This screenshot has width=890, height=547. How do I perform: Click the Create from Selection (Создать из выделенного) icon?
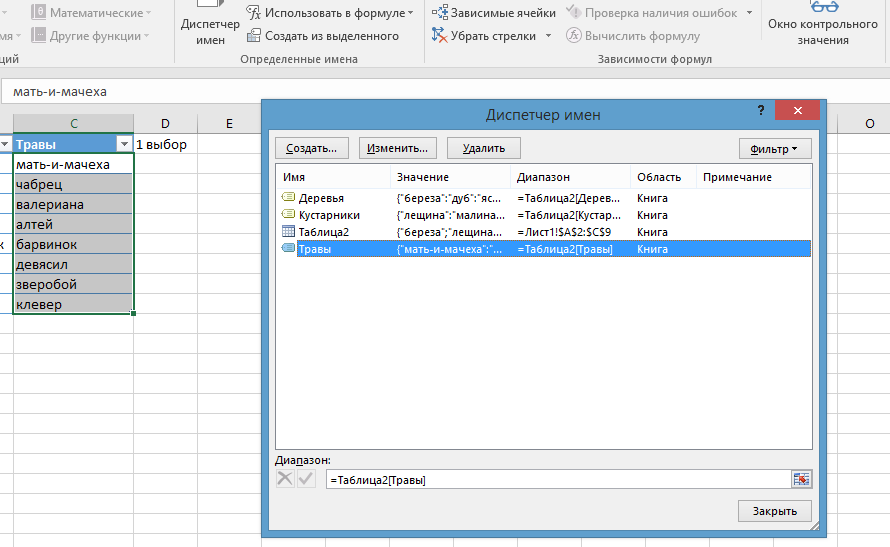point(255,36)
